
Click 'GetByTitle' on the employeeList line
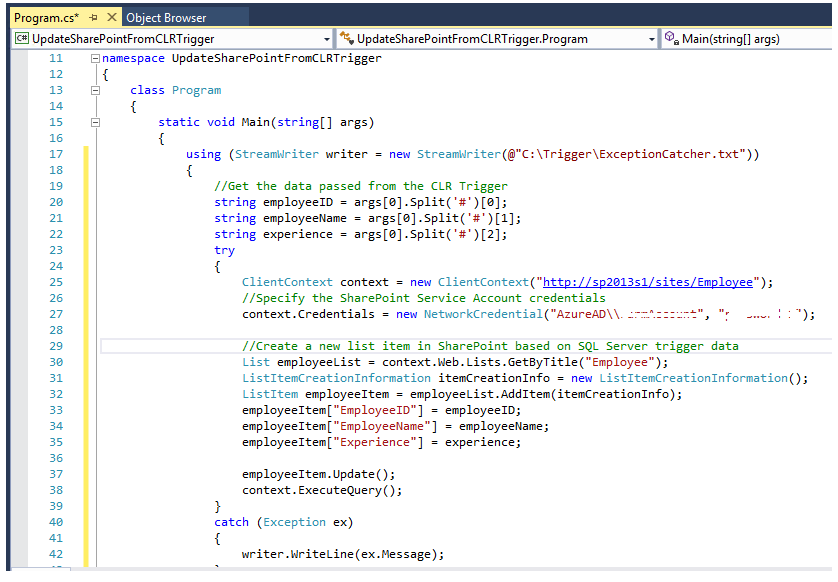click(543, 362)
